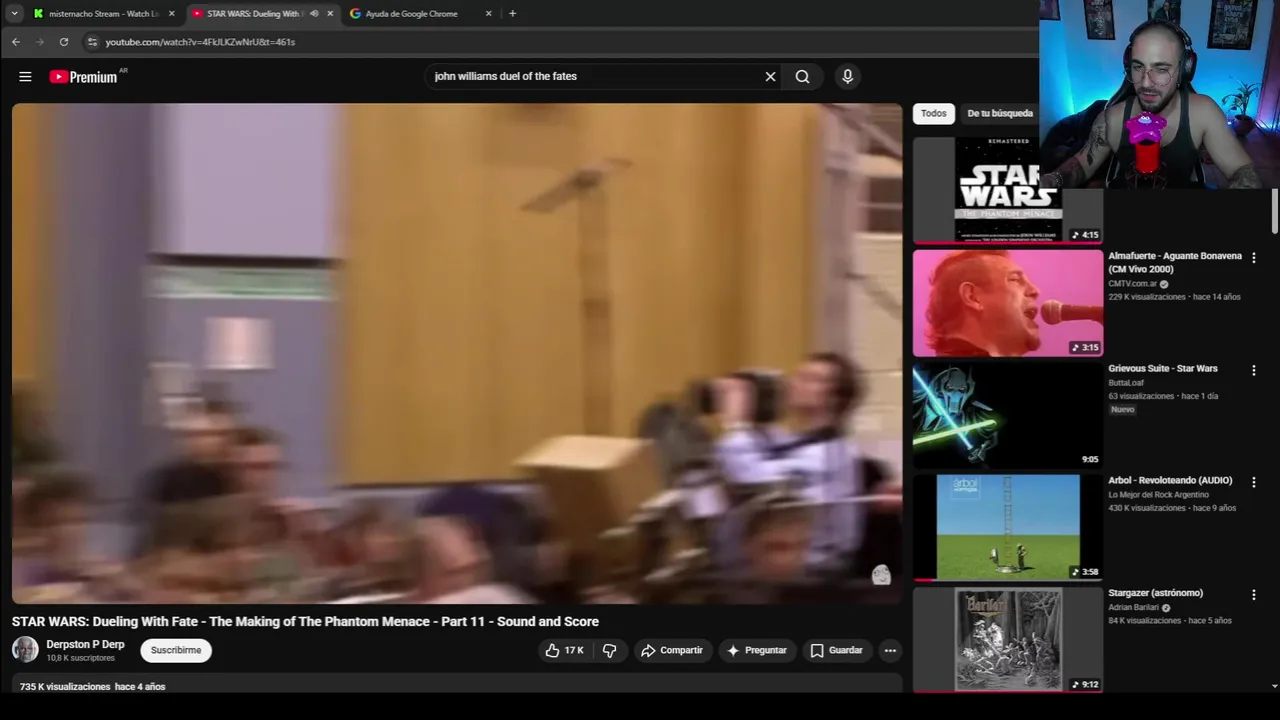Close the STAR WARS YouTube tab

pos(330,14)
